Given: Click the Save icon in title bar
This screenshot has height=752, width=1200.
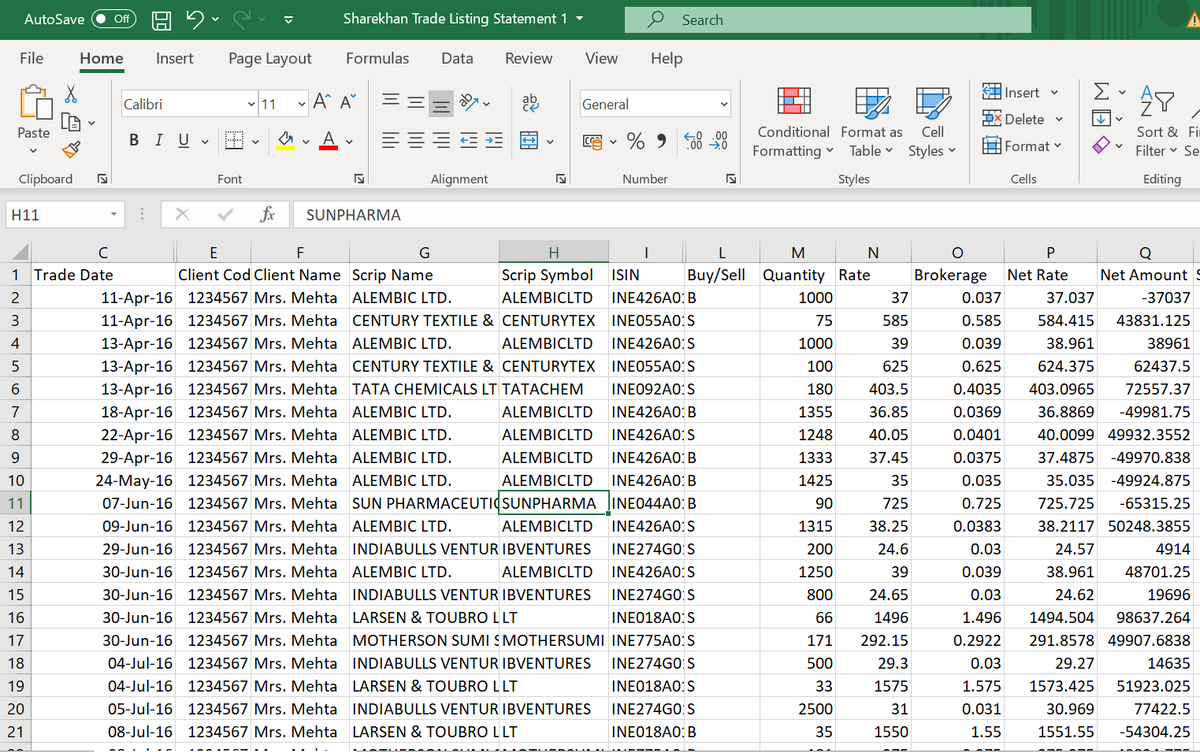Looking at the screenshot, I should [x=161, y=19].
